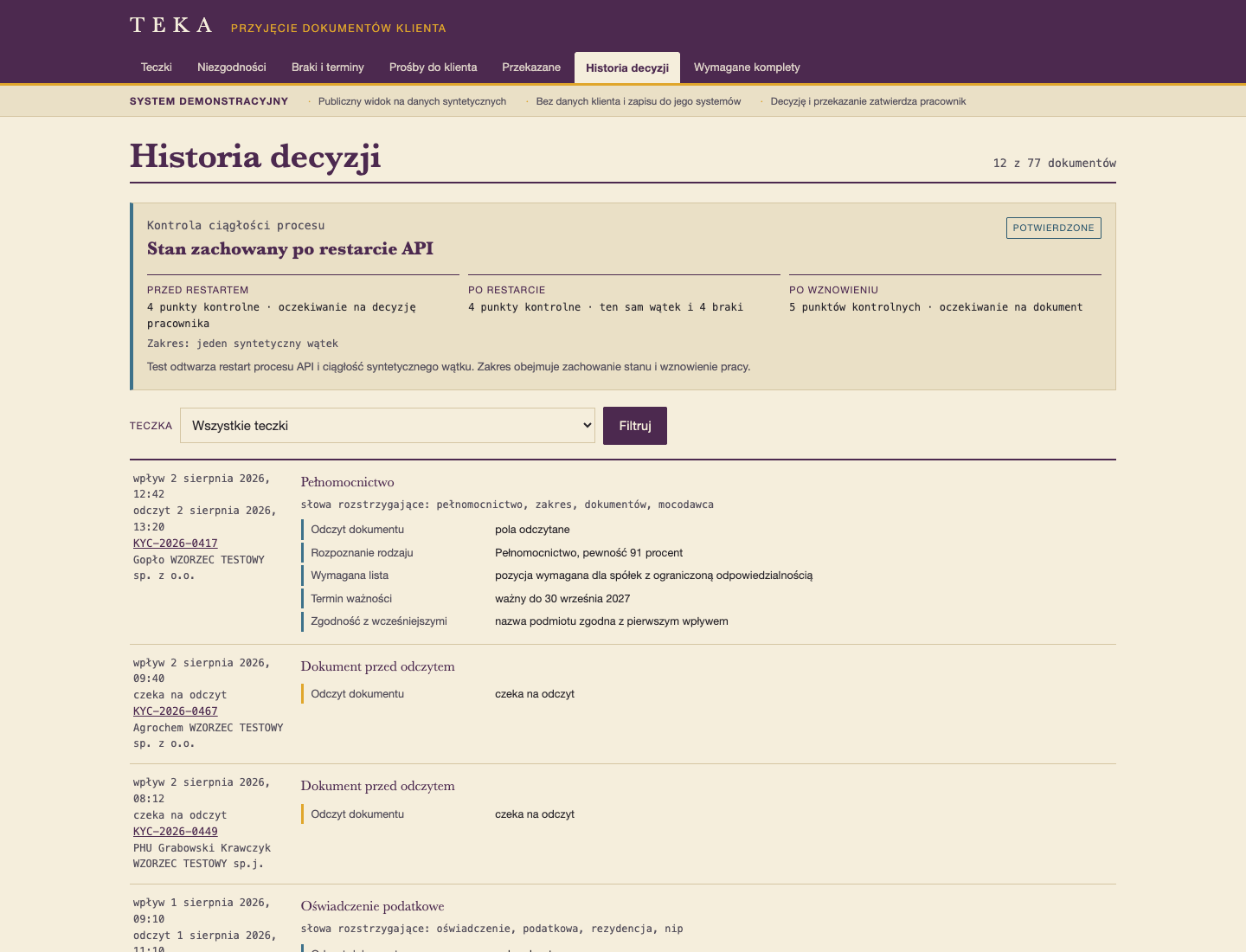Click the Pełnomocnictwo document heading
Viewport: 1246px width, 952px height.
coord(348,482)
